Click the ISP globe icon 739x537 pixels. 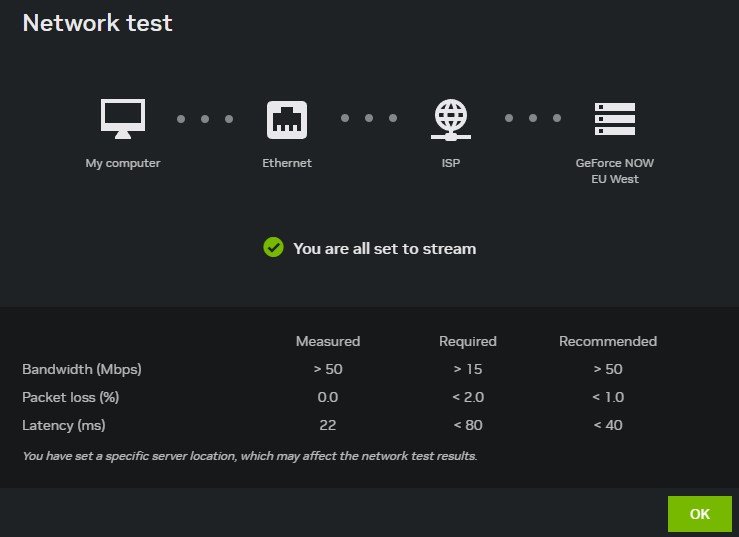pos(451,119)
